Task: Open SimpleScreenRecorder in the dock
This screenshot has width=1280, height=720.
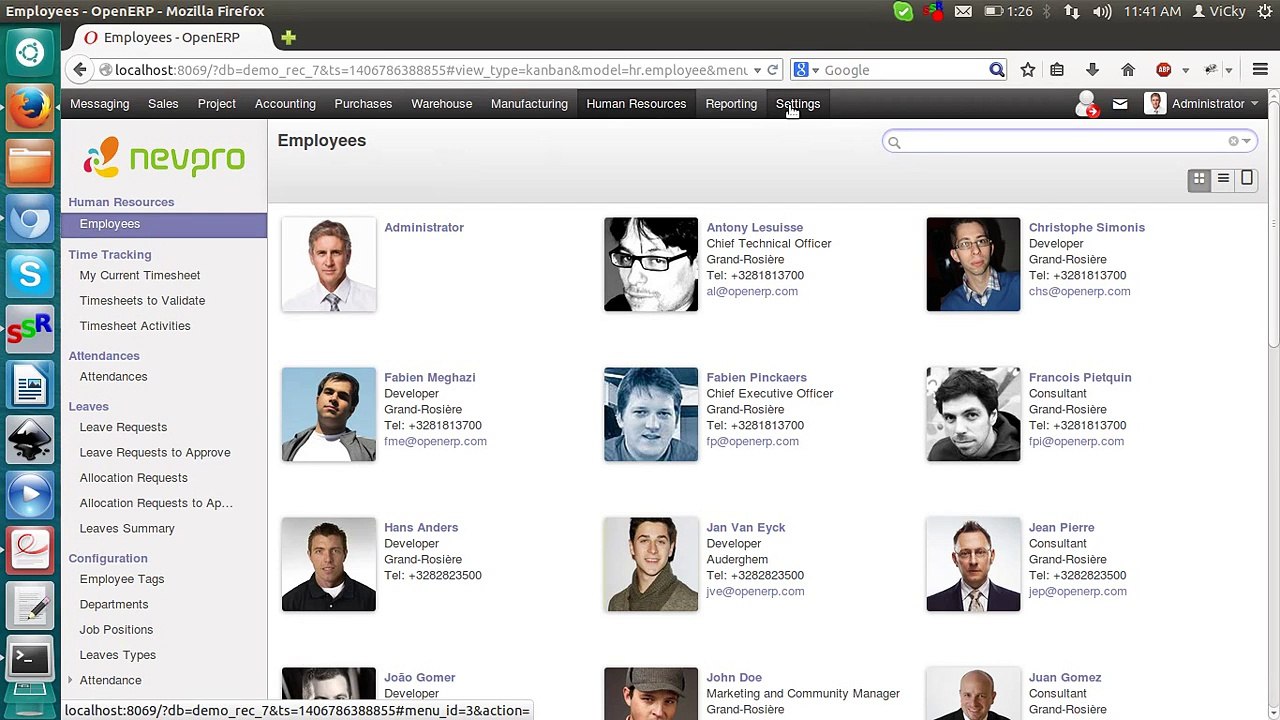Action: coord(30,328)
